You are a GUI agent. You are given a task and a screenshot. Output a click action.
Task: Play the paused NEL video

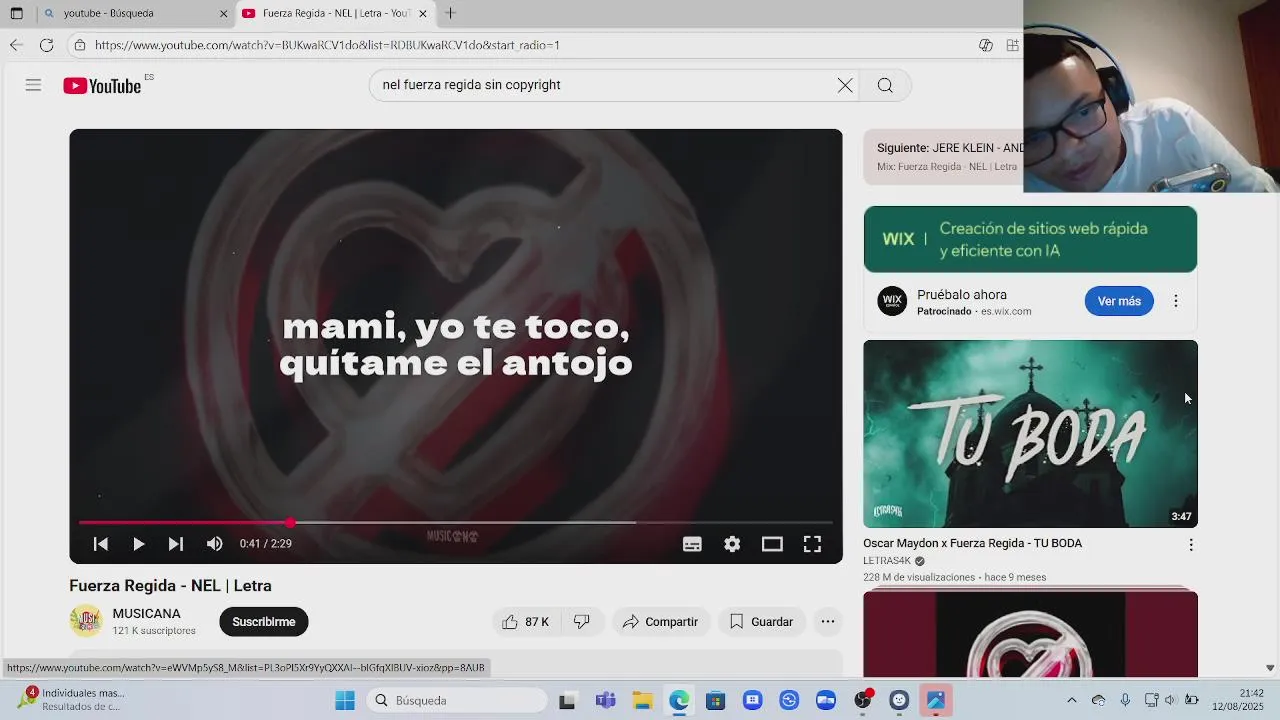click(x=138, y=543)
